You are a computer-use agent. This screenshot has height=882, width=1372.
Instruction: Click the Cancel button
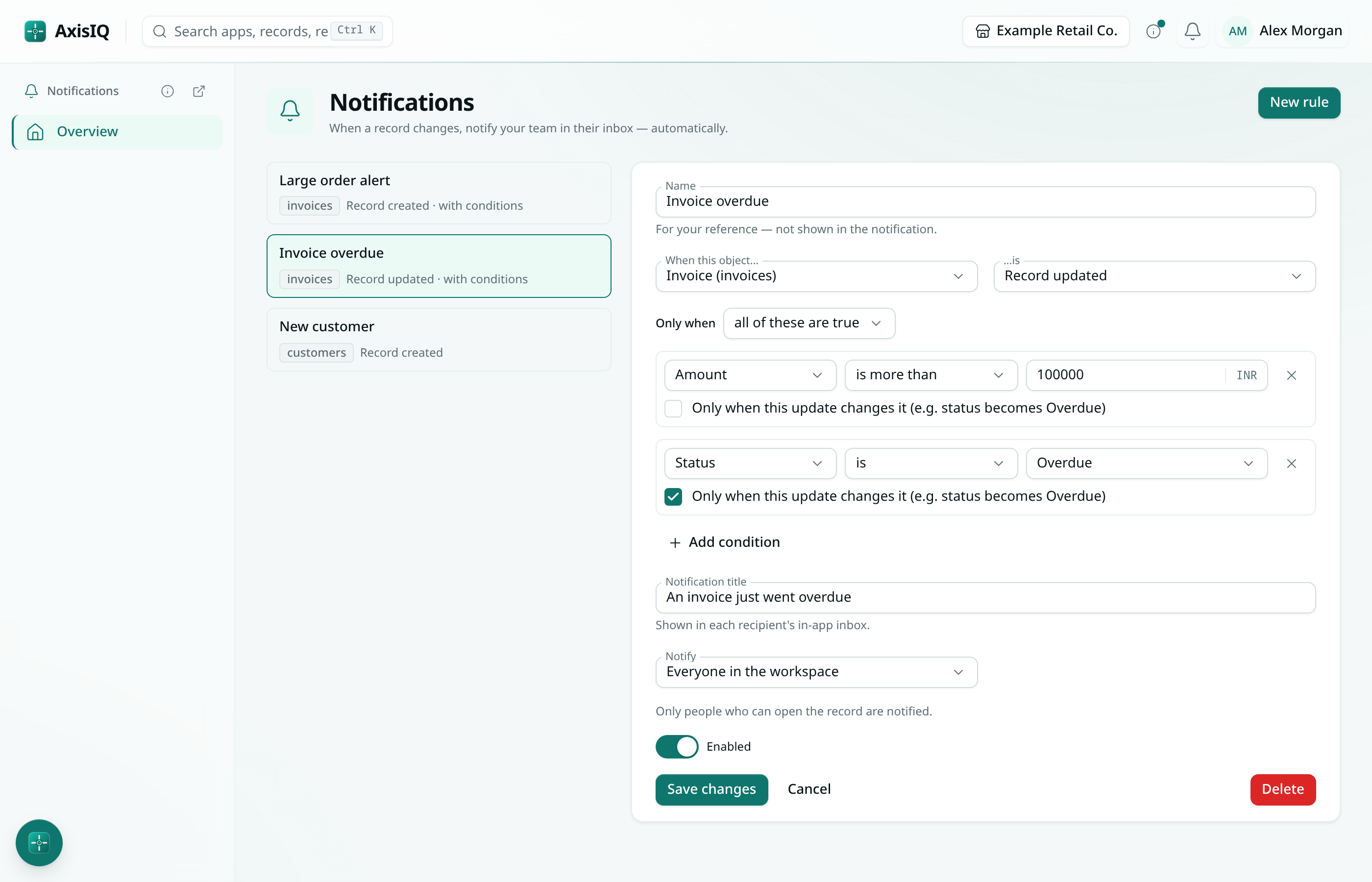click(x=808, y=789)
